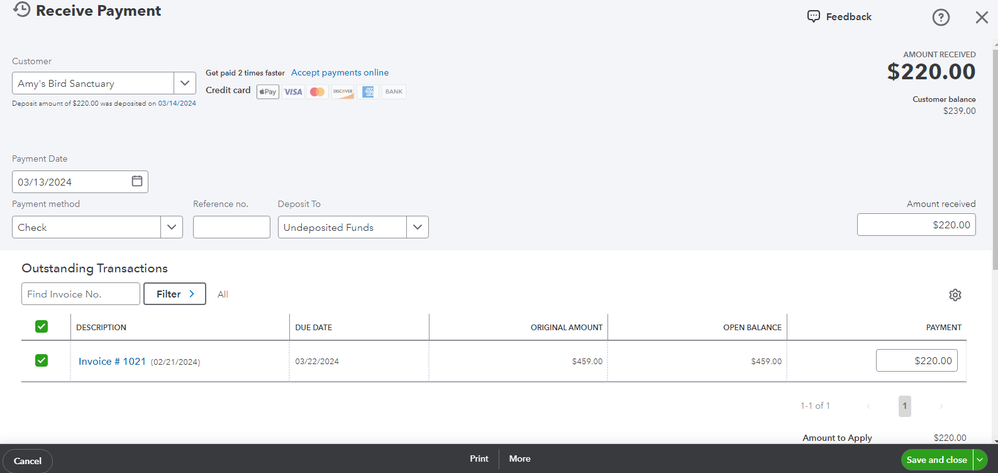Click the Mastercard icon
The image size is (998, 473).
[x=317, y=92]
